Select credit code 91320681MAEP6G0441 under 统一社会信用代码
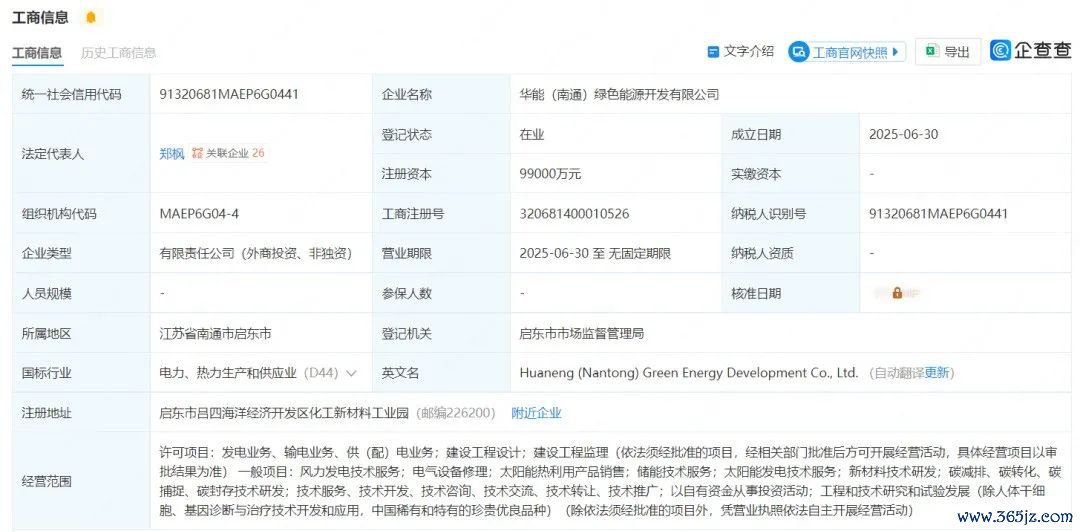The image size is (1080, 532). coord(229,94)
